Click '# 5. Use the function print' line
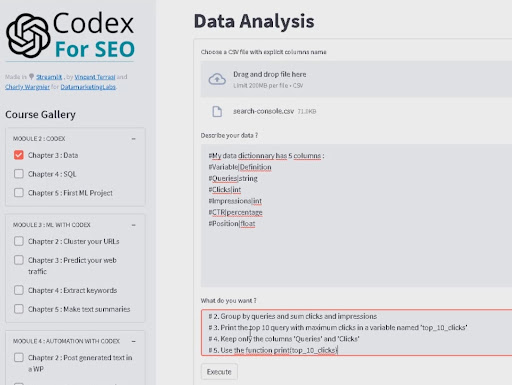The image size is (512, 385). [x=273, y=350]
